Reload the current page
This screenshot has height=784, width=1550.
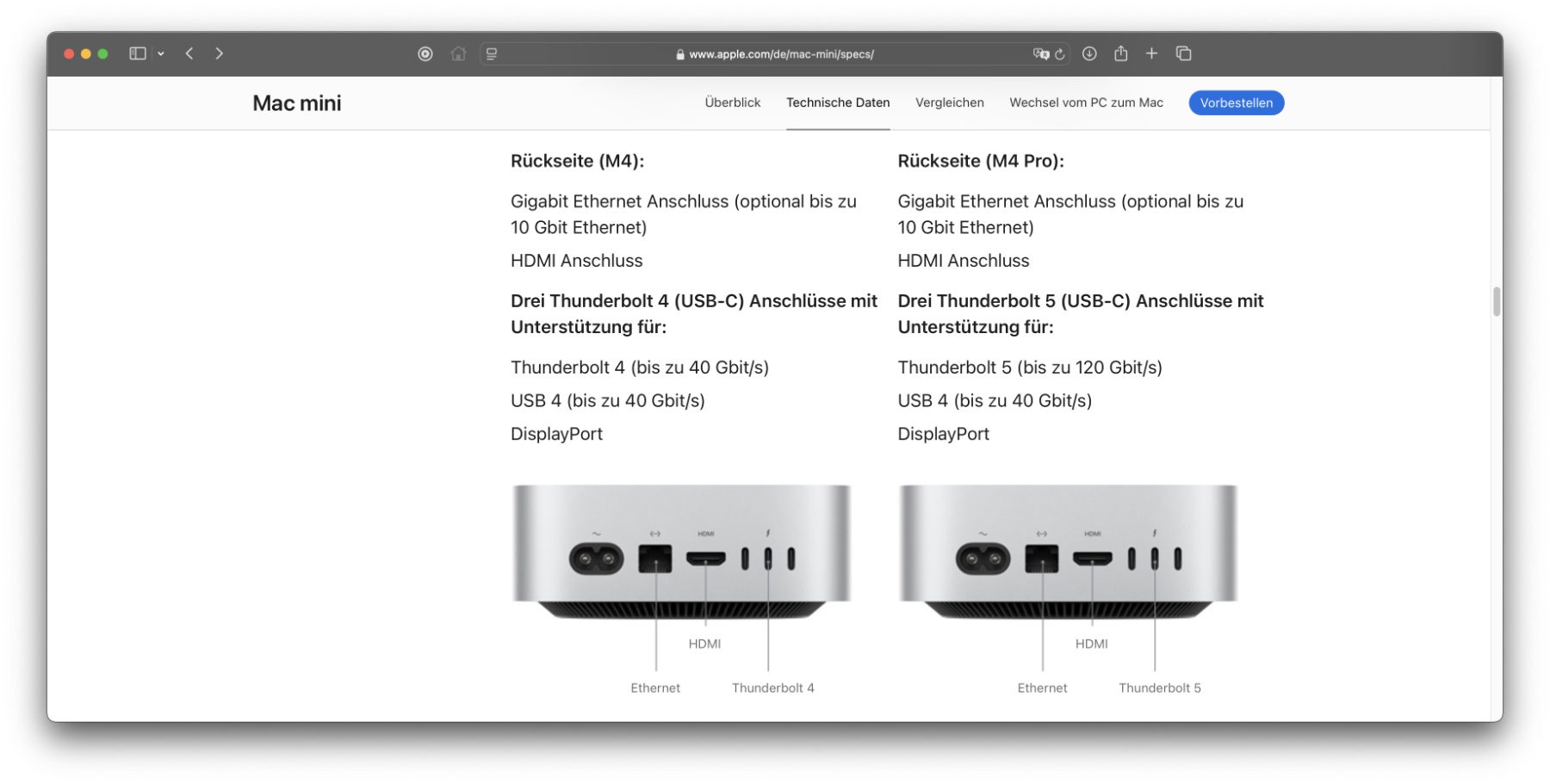pyautogui.click(x=1060, y=53)
